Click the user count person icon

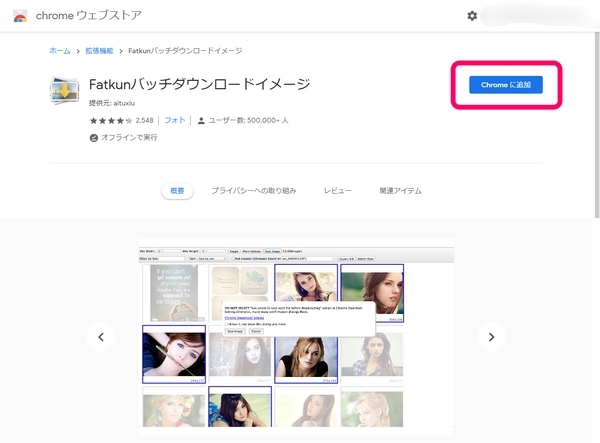click(201, 121)
